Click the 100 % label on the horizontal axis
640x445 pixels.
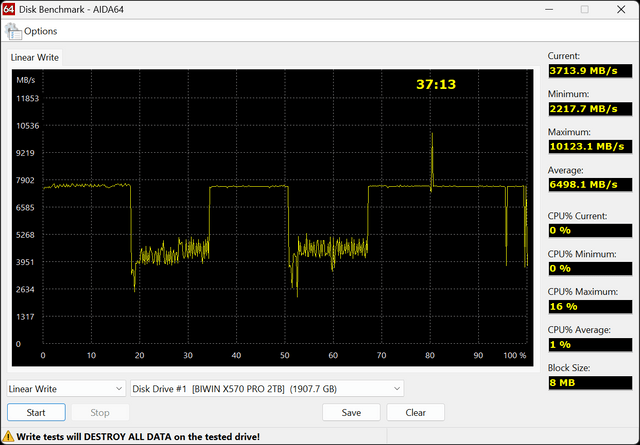(515, 355)
